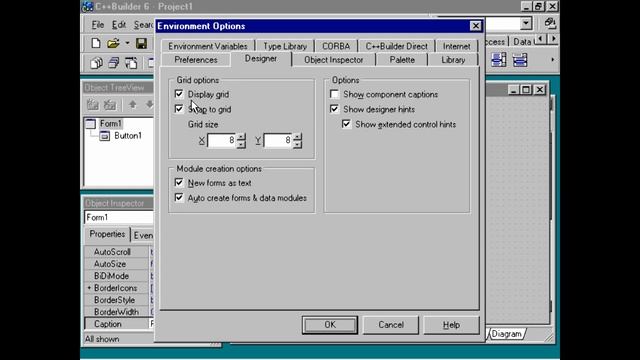Decrease grid size Y with down spinner
This screenshot has height=360, width=640.
(298, 144)
